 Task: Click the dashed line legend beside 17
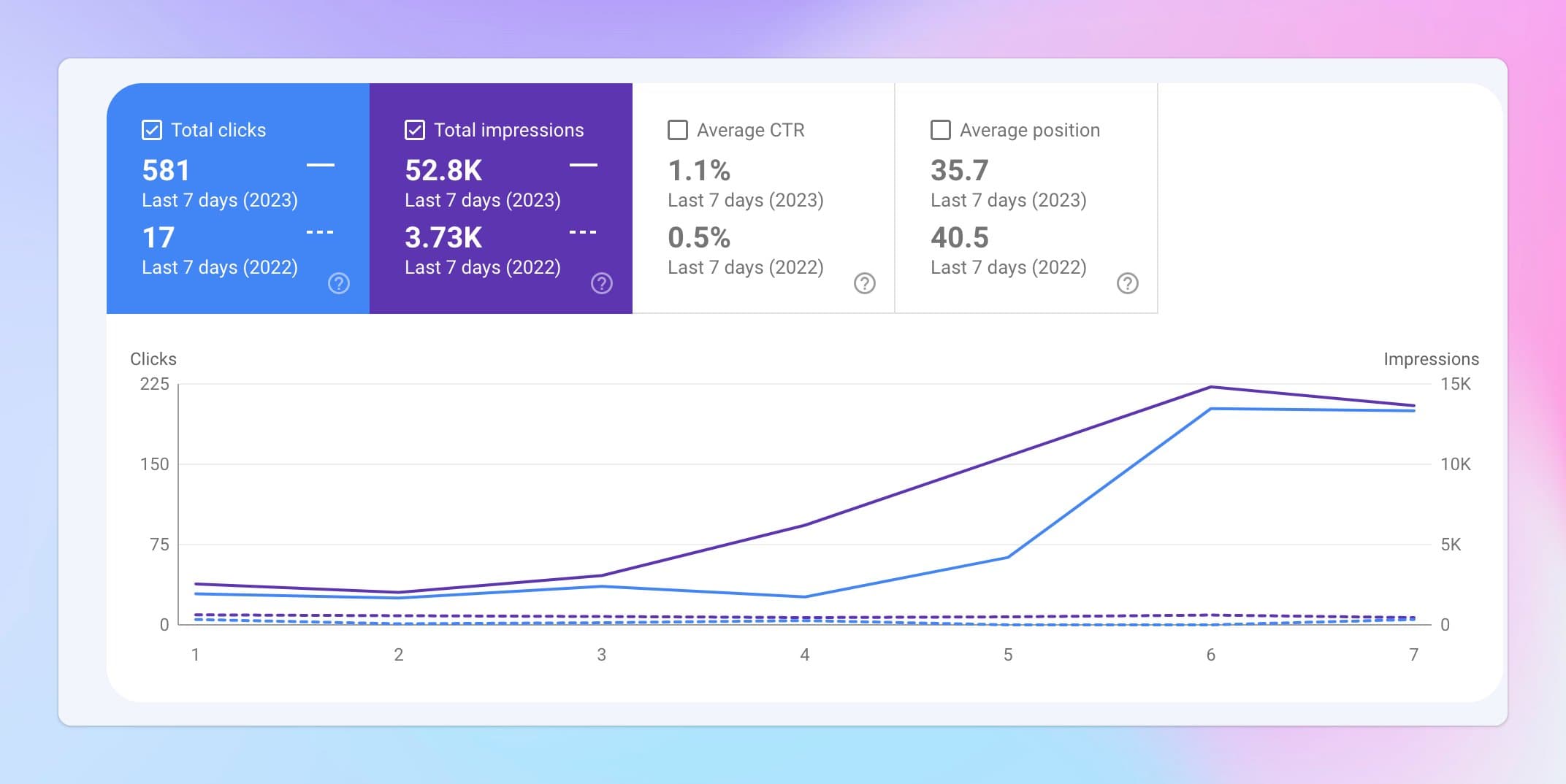(x=319, y=231)
